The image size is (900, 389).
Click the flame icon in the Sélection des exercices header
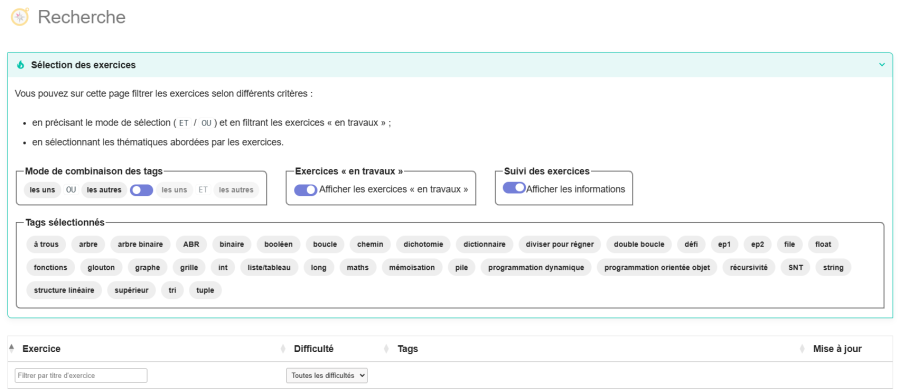click(x=21, y=65)
